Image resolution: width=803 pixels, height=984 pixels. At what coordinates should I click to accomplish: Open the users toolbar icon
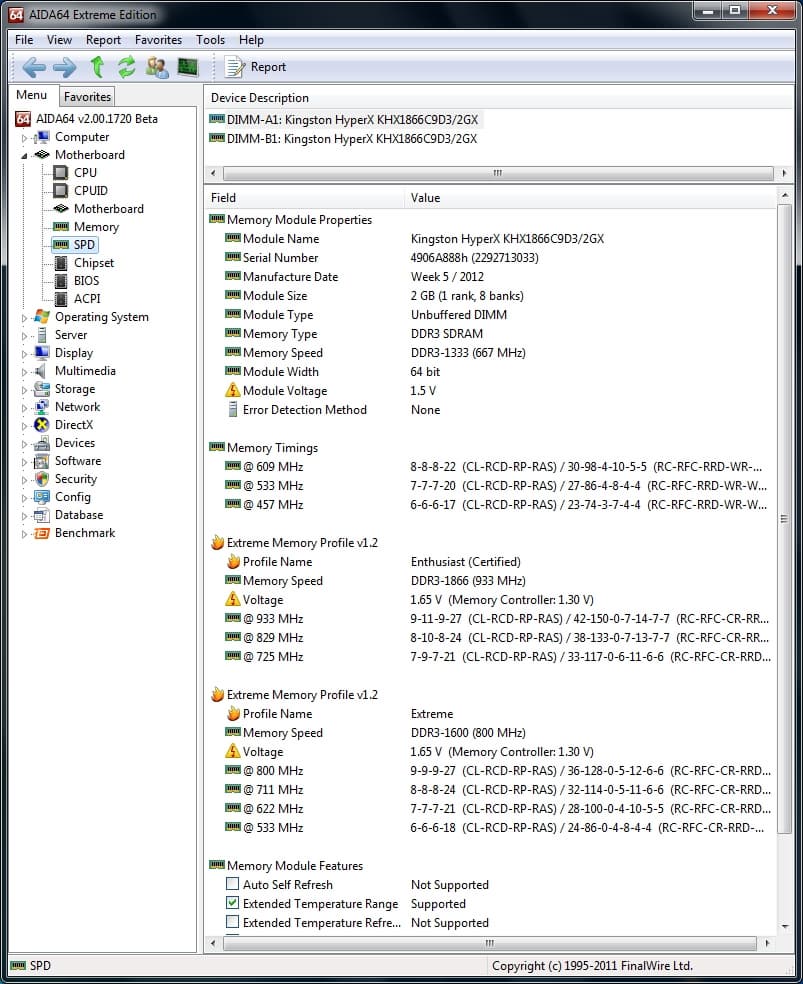pyautogui.click(x=157, y=67)
